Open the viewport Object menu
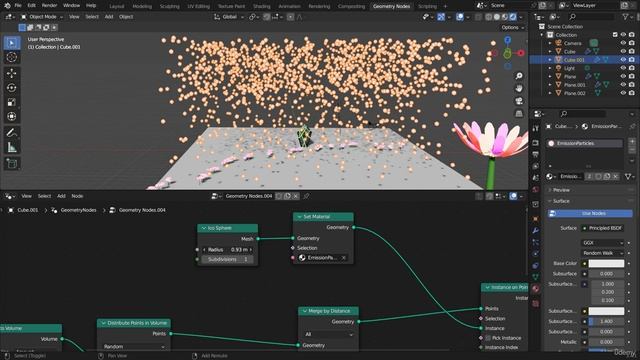The image size is (640, 360). tap(126, 17)
